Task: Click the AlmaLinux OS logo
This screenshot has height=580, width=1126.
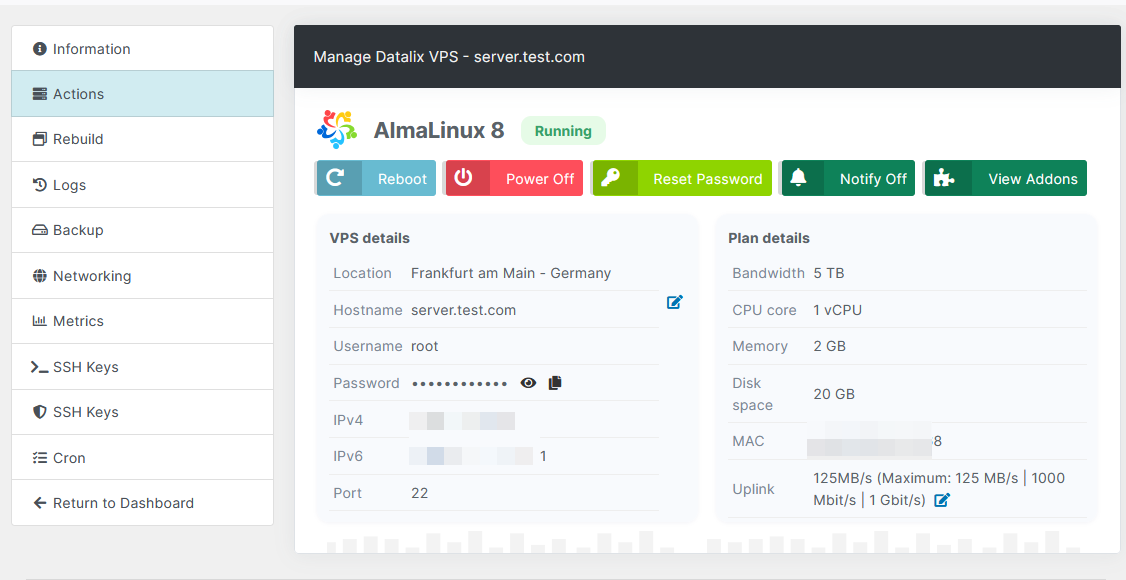Action: click(x=337, y=130)
